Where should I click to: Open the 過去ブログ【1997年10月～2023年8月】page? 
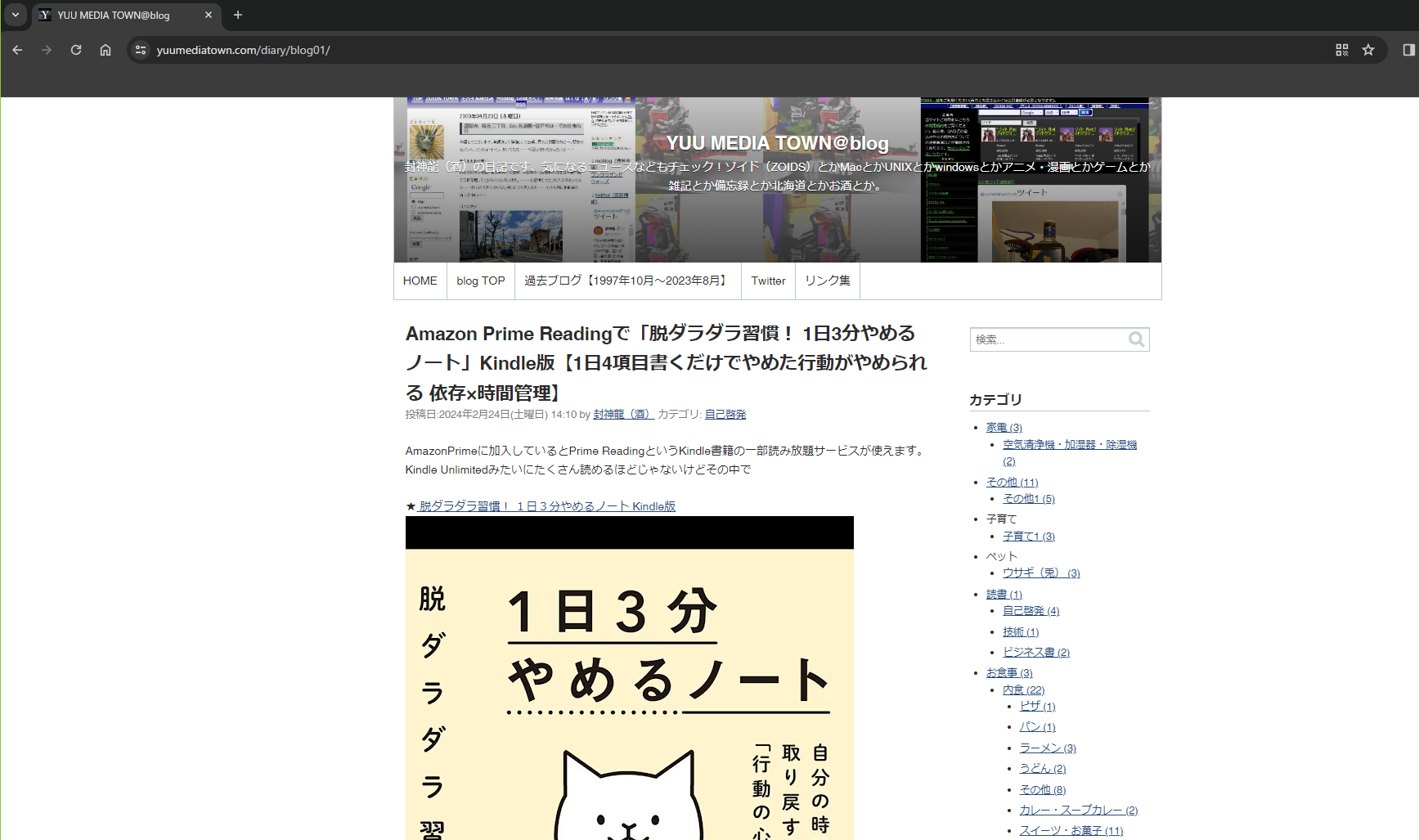tap(626, 281)
